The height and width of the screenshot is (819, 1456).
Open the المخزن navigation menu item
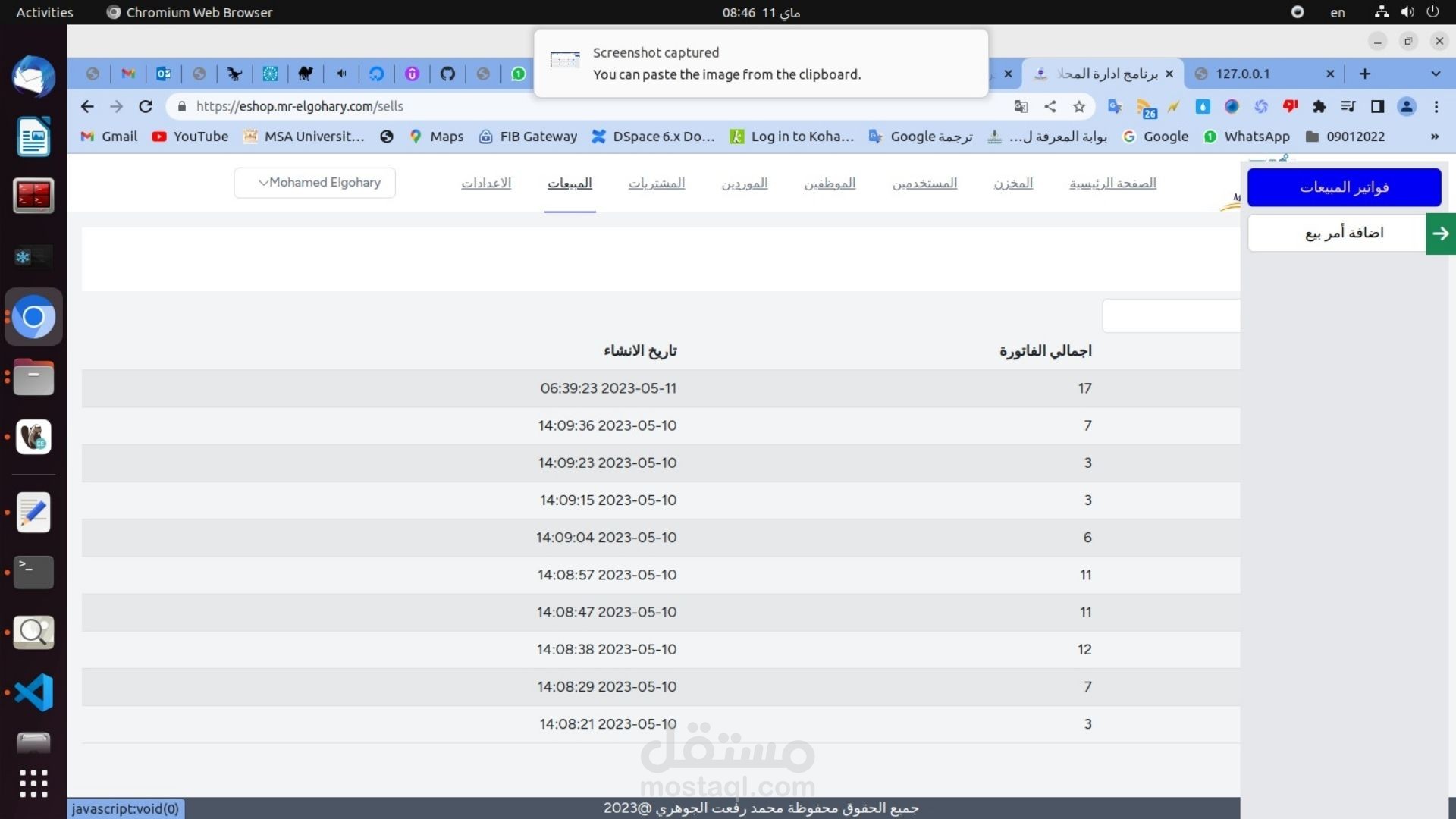(1013, 183)
